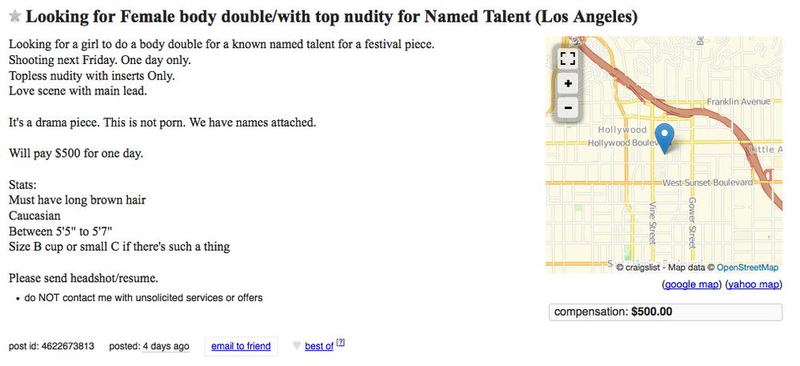Open the map in fullscreen mode

[567, 58]
